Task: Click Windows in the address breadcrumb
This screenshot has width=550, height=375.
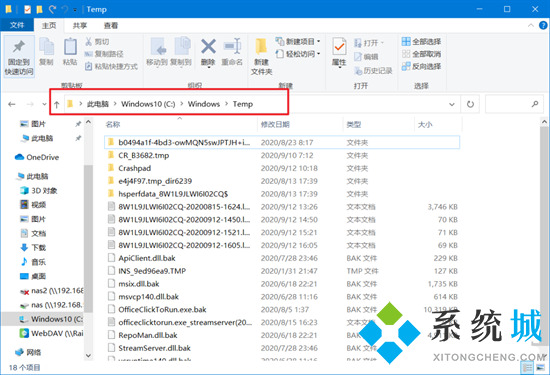Action: point(204,104)
